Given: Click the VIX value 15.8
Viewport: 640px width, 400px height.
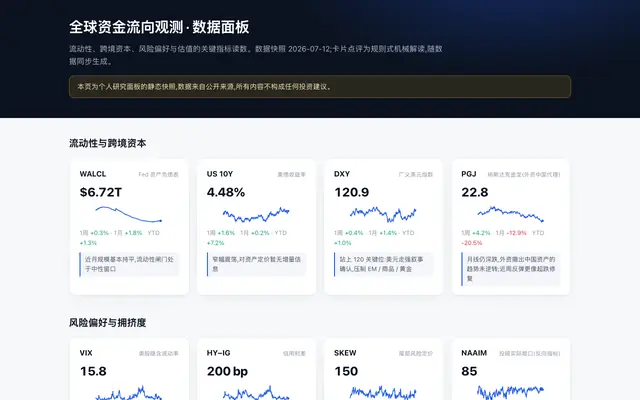Looking at the screenshot, I should [93, 371].
